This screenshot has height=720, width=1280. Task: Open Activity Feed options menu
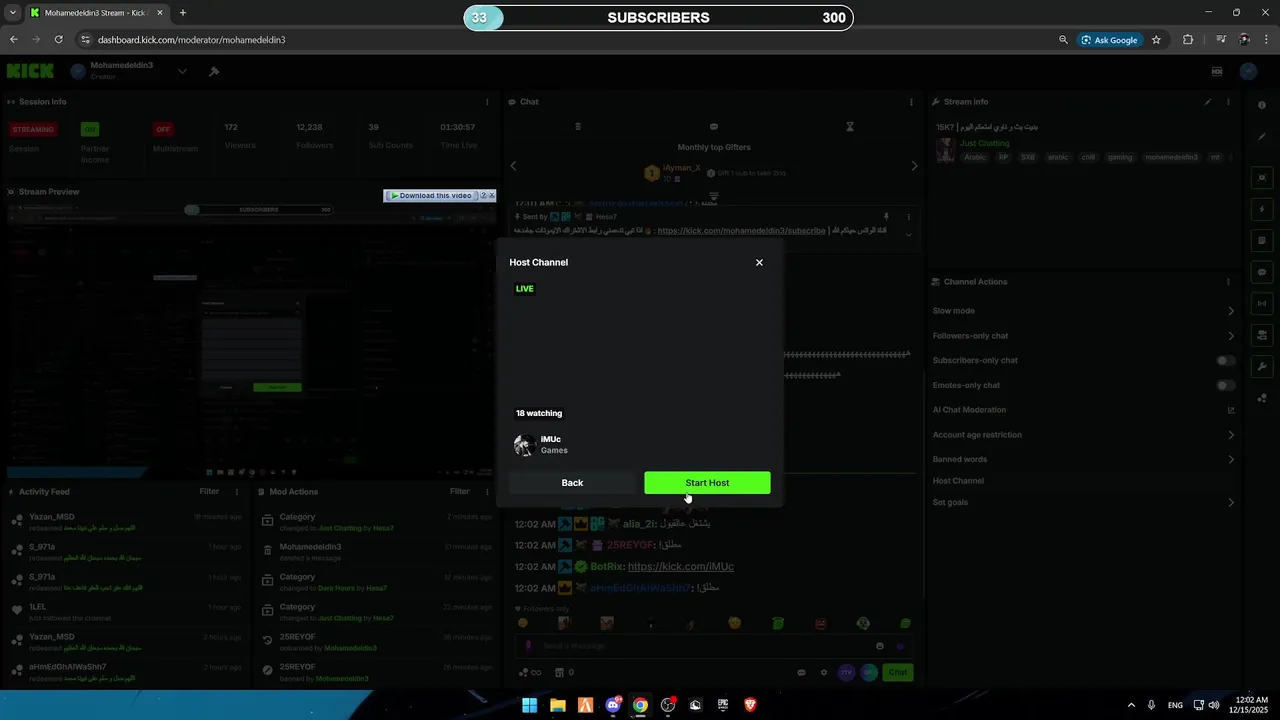pos(237,492)
